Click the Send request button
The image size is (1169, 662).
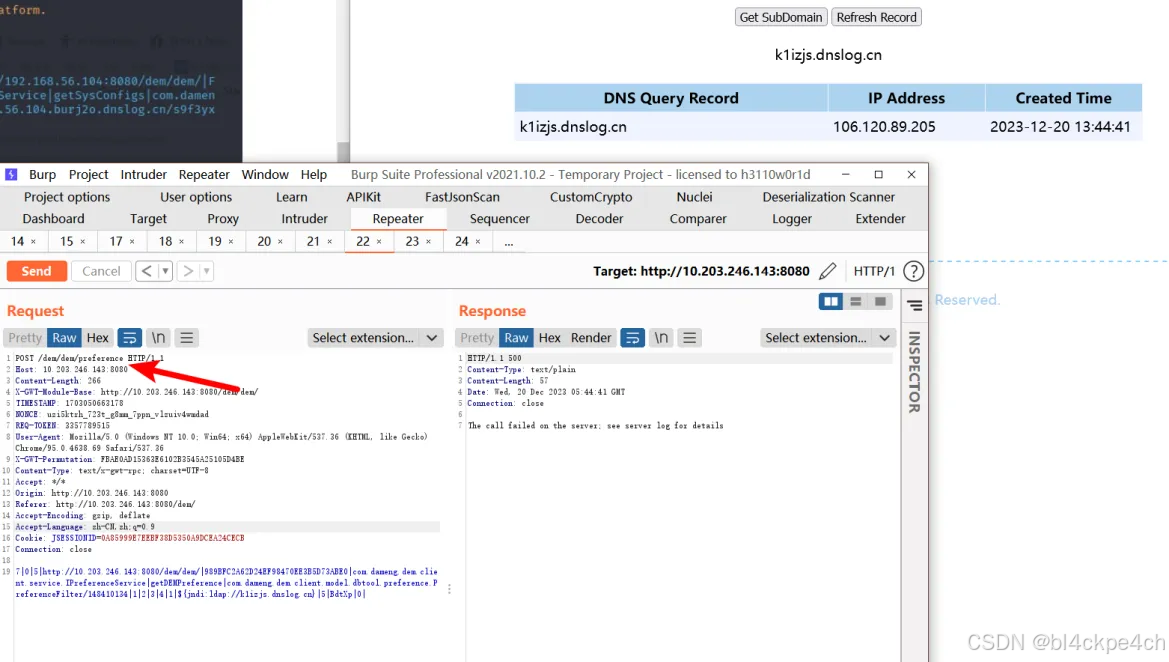click(37, 271)
